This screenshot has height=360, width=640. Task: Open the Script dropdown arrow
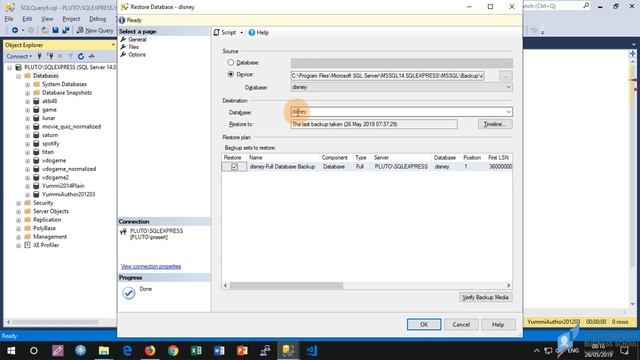(x=241, y=33)
